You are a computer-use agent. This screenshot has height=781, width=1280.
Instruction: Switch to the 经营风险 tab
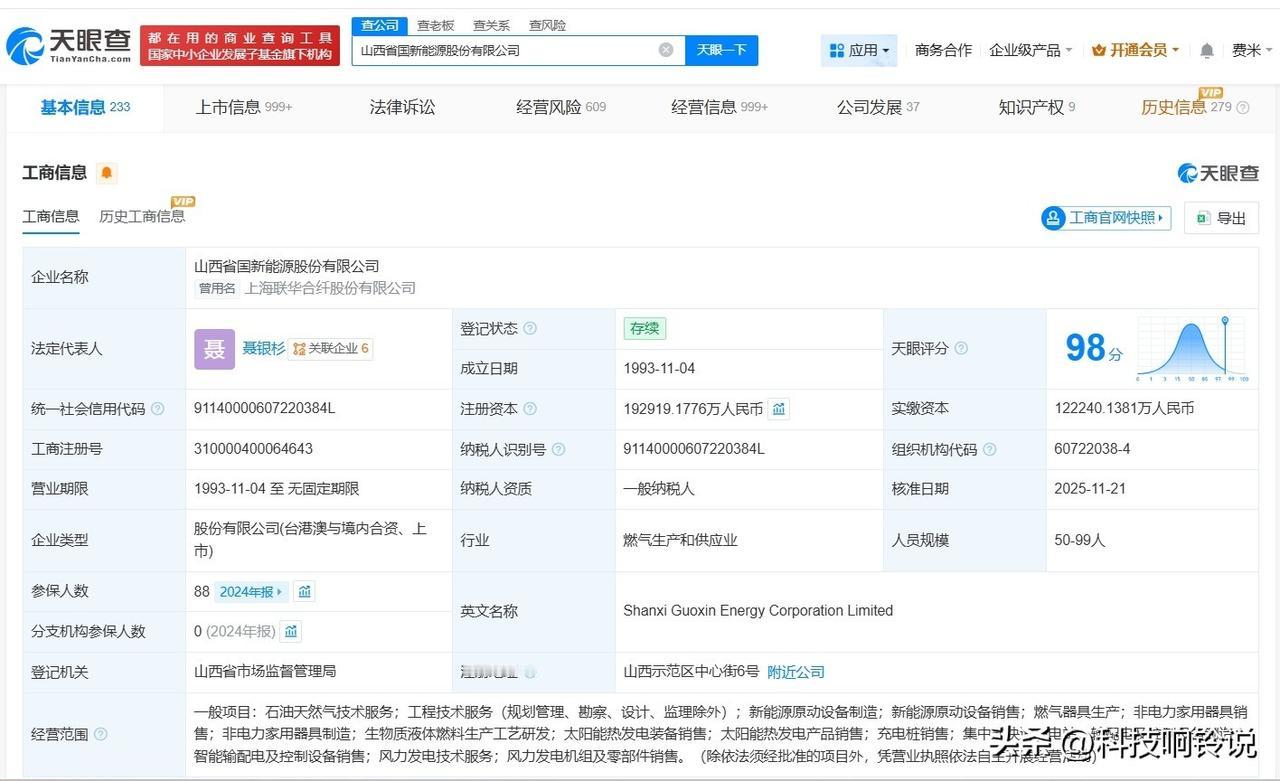560,107
